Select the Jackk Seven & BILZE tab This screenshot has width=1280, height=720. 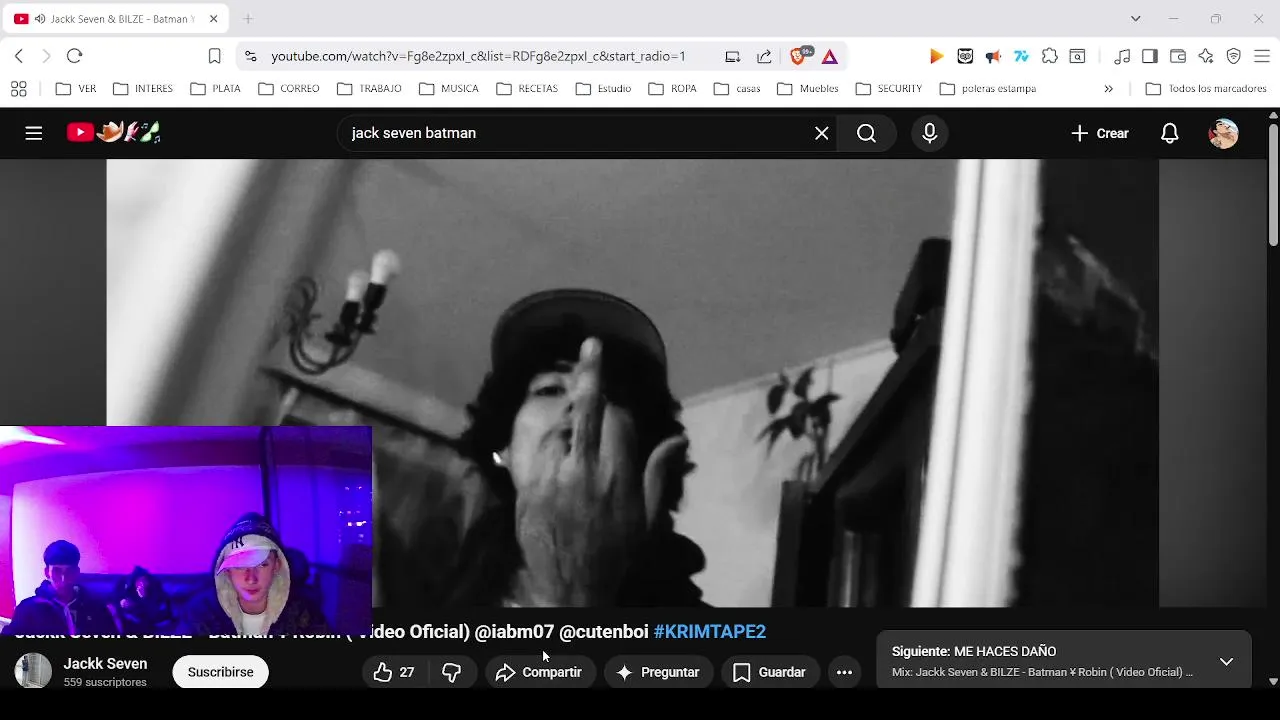(117, 18)
